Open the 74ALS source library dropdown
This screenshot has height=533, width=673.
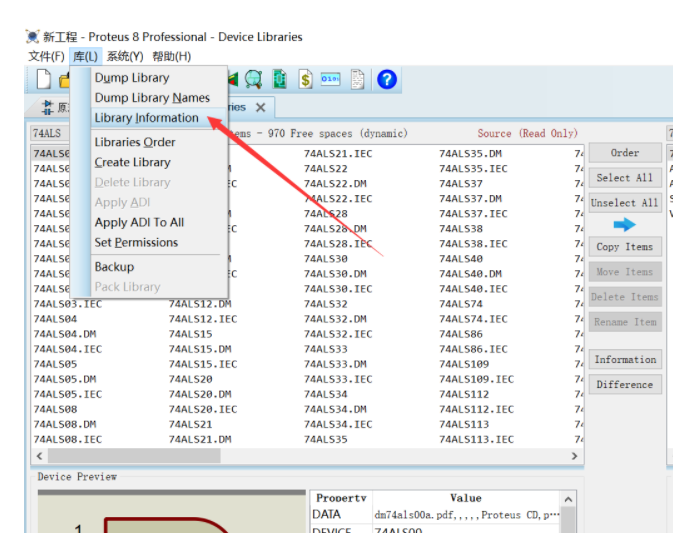50,133
